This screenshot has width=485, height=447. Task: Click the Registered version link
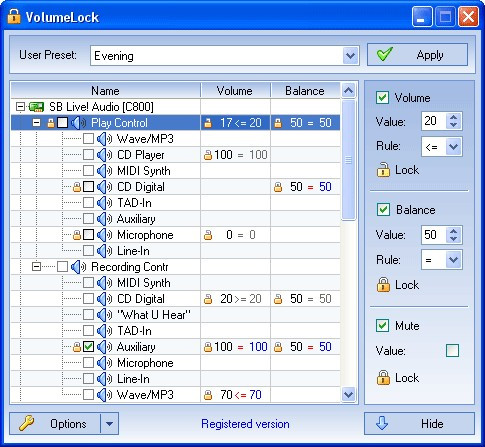click(245, 424)
